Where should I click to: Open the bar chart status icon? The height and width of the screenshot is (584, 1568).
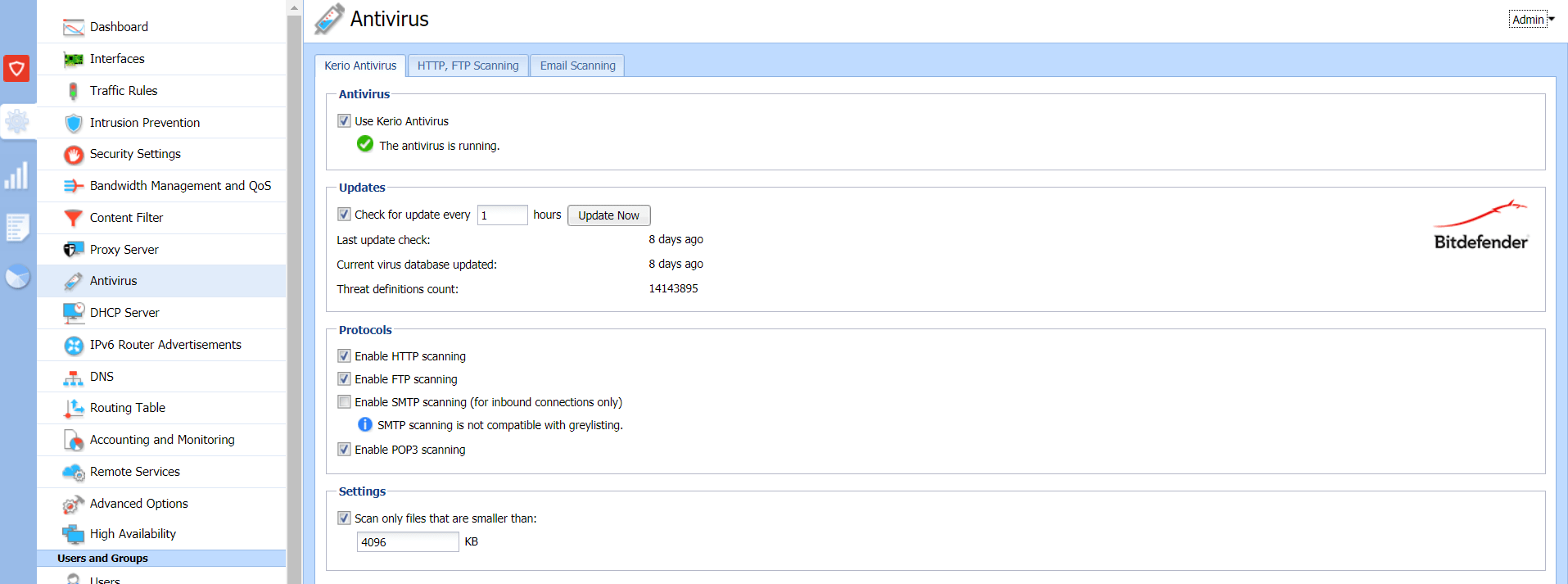tap(16, 175)
